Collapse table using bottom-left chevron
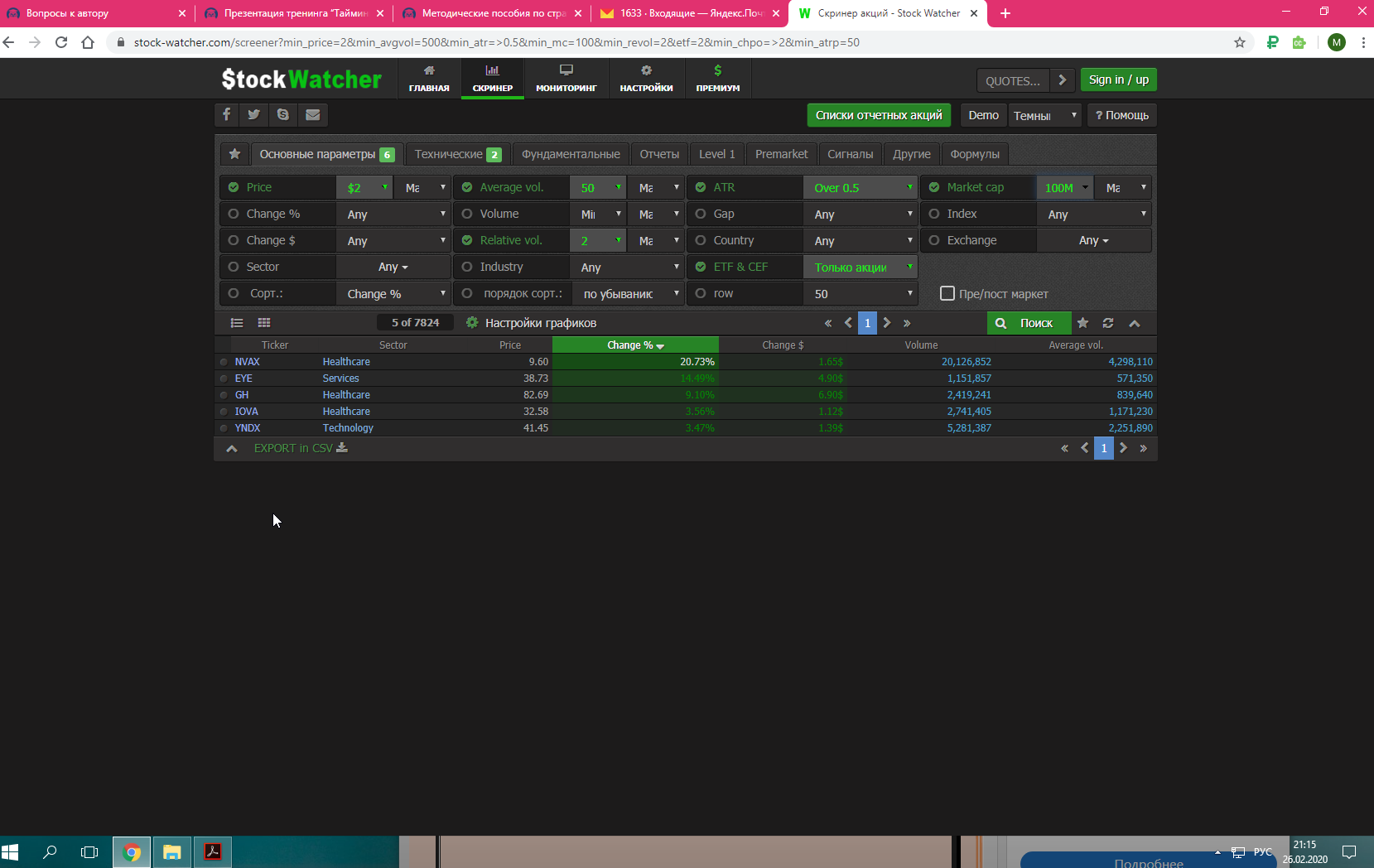The width and height of the screenshot is (1374, 868). click(232, 448)
